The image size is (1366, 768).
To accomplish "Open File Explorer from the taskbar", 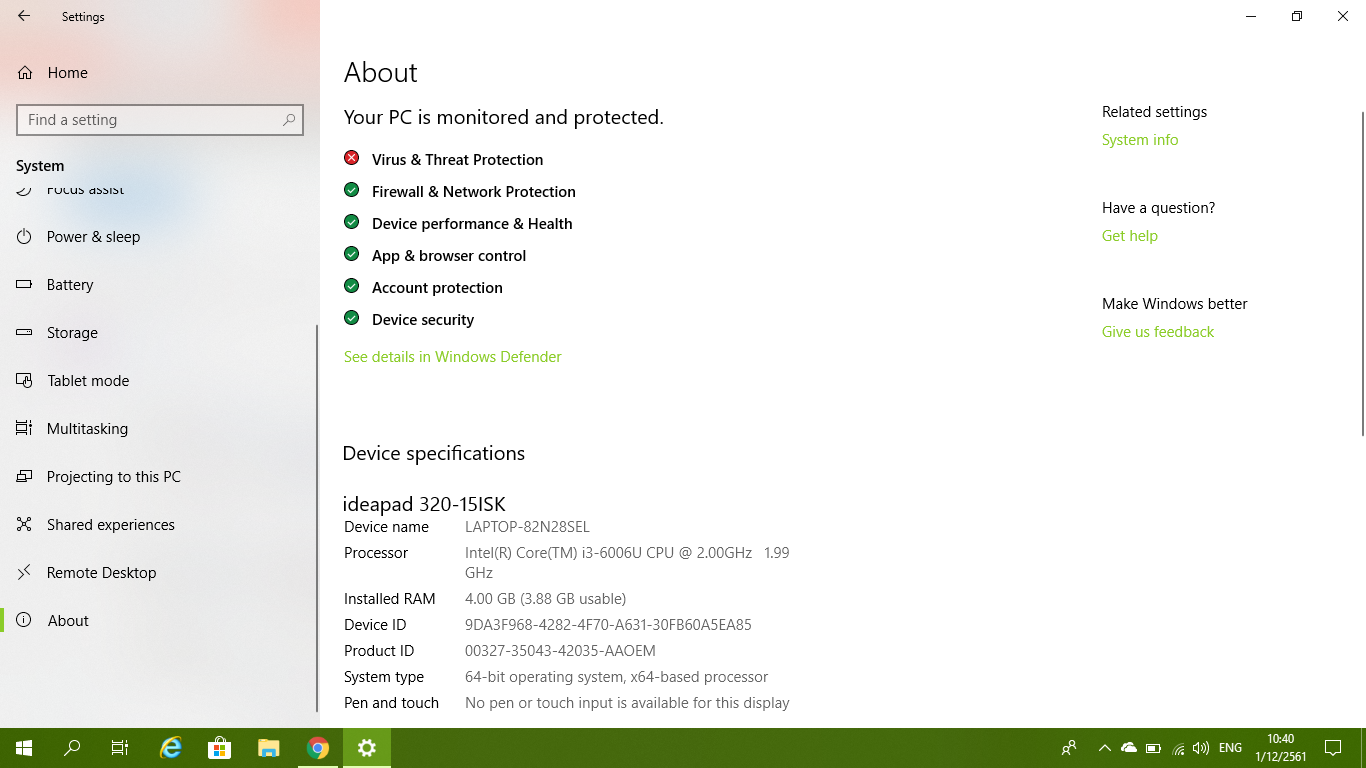I will point(269,747).
